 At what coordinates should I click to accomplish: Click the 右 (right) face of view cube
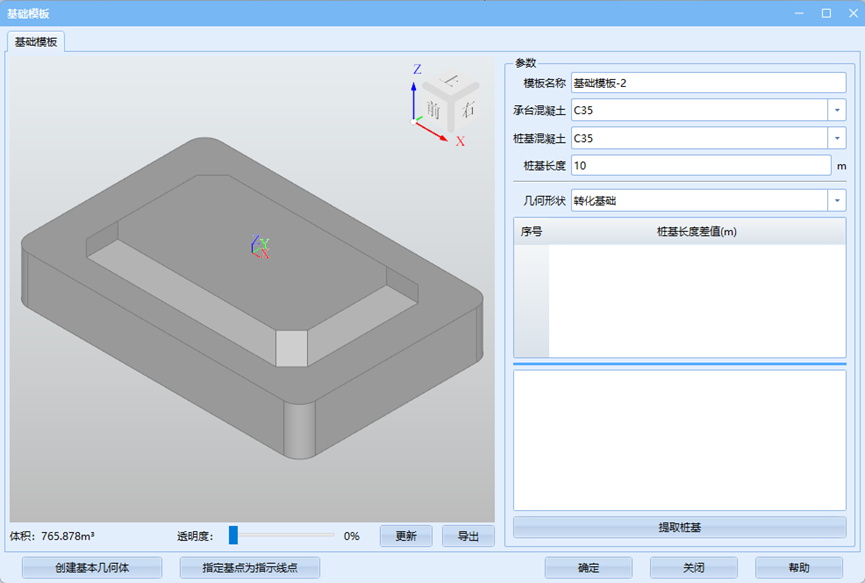click(466, 108)
